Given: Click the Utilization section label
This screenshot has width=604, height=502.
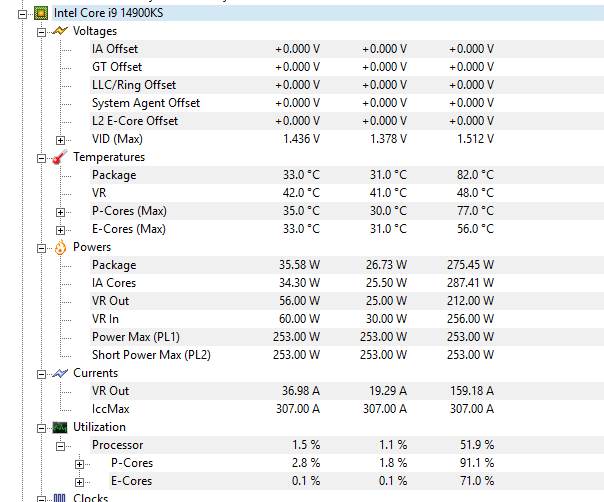Looking at the screenshot, I should 99,427.
